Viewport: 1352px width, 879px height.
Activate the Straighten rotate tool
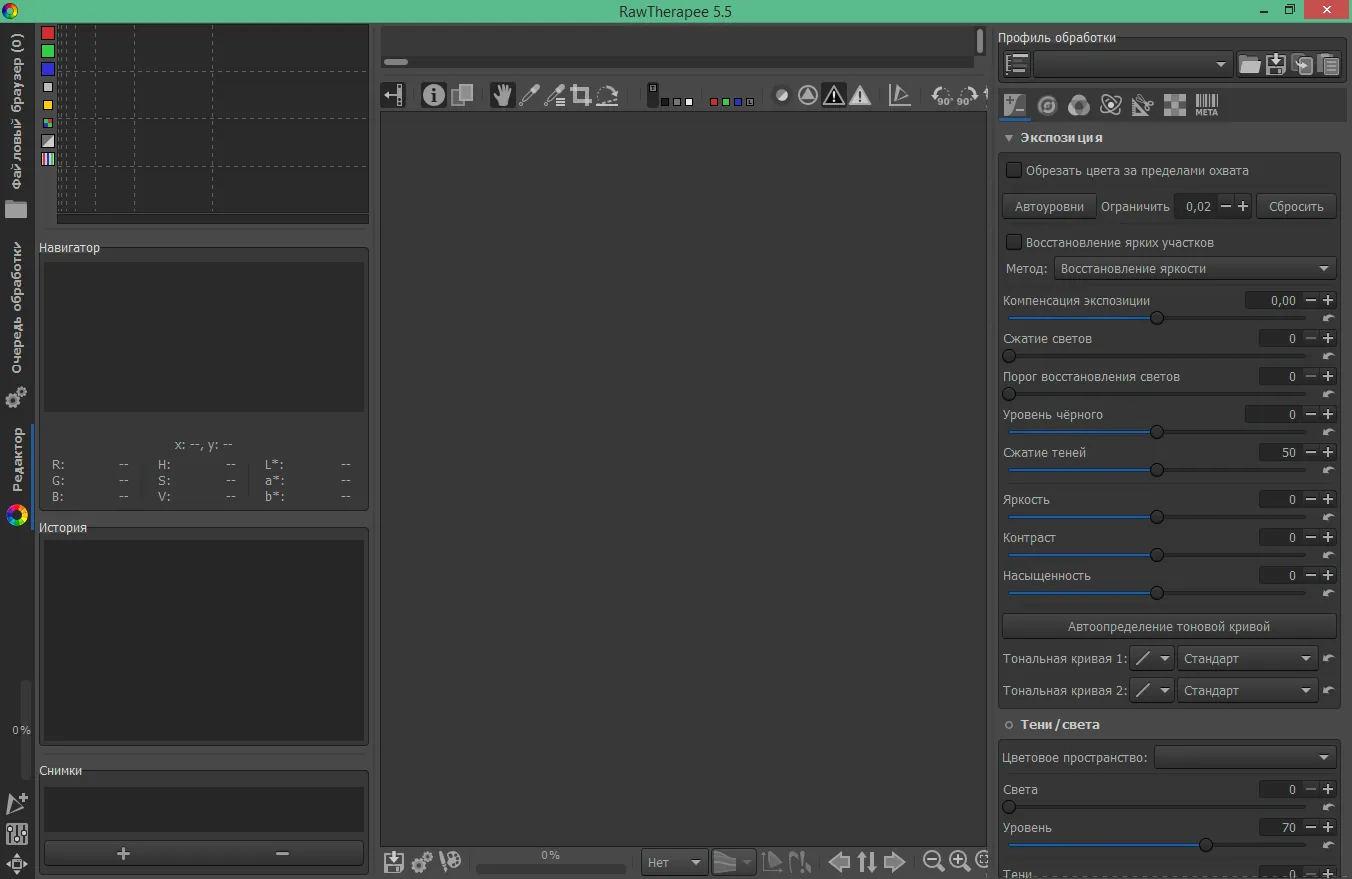pyautogui.click(x=607, y=96)
